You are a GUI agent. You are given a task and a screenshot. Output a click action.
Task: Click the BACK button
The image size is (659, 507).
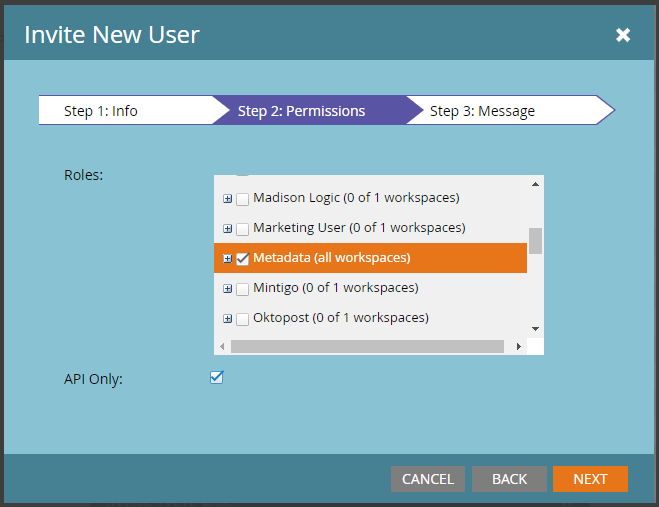click(x=509, y=479)
